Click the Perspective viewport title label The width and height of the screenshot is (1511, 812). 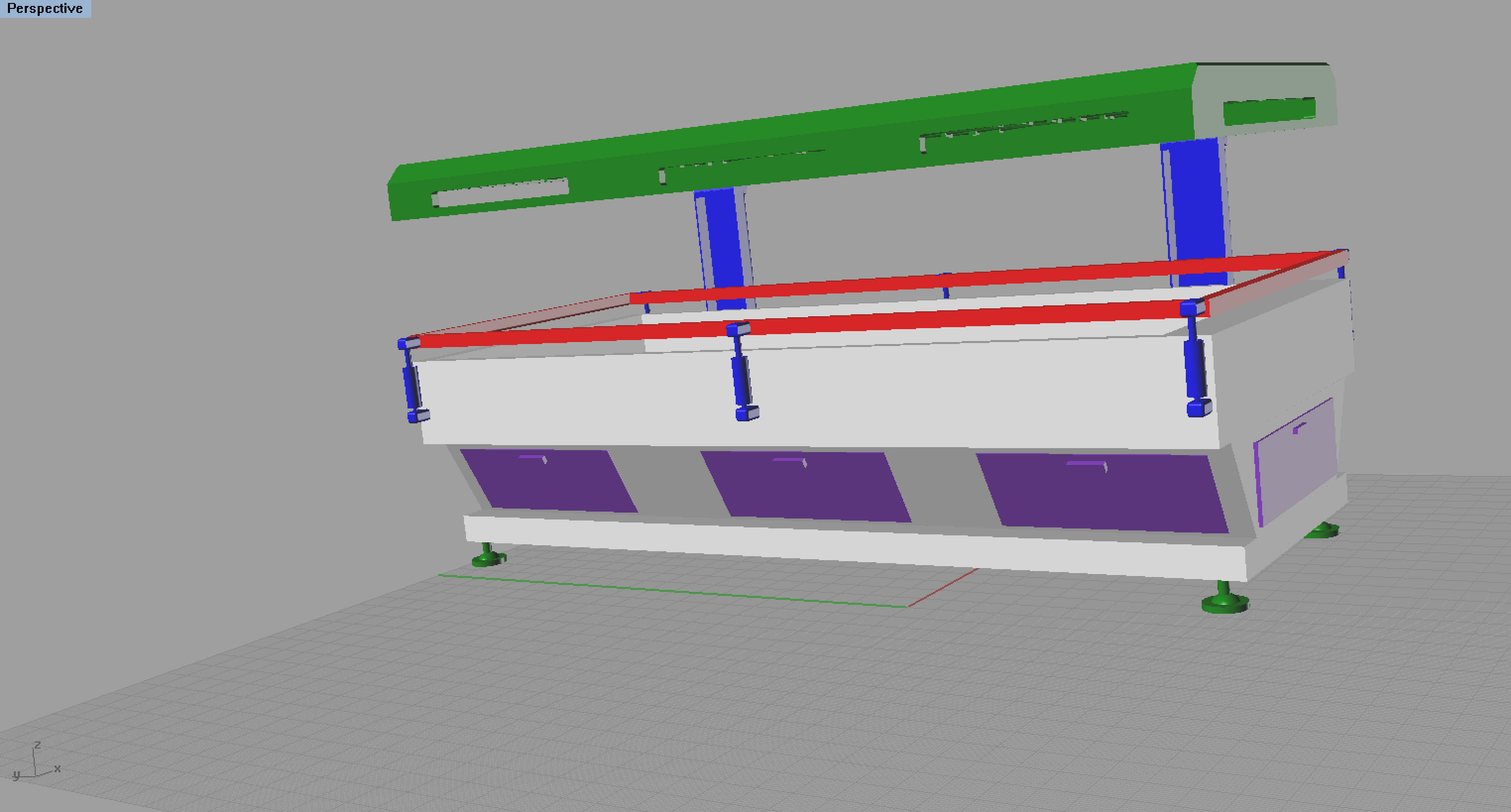45,8
